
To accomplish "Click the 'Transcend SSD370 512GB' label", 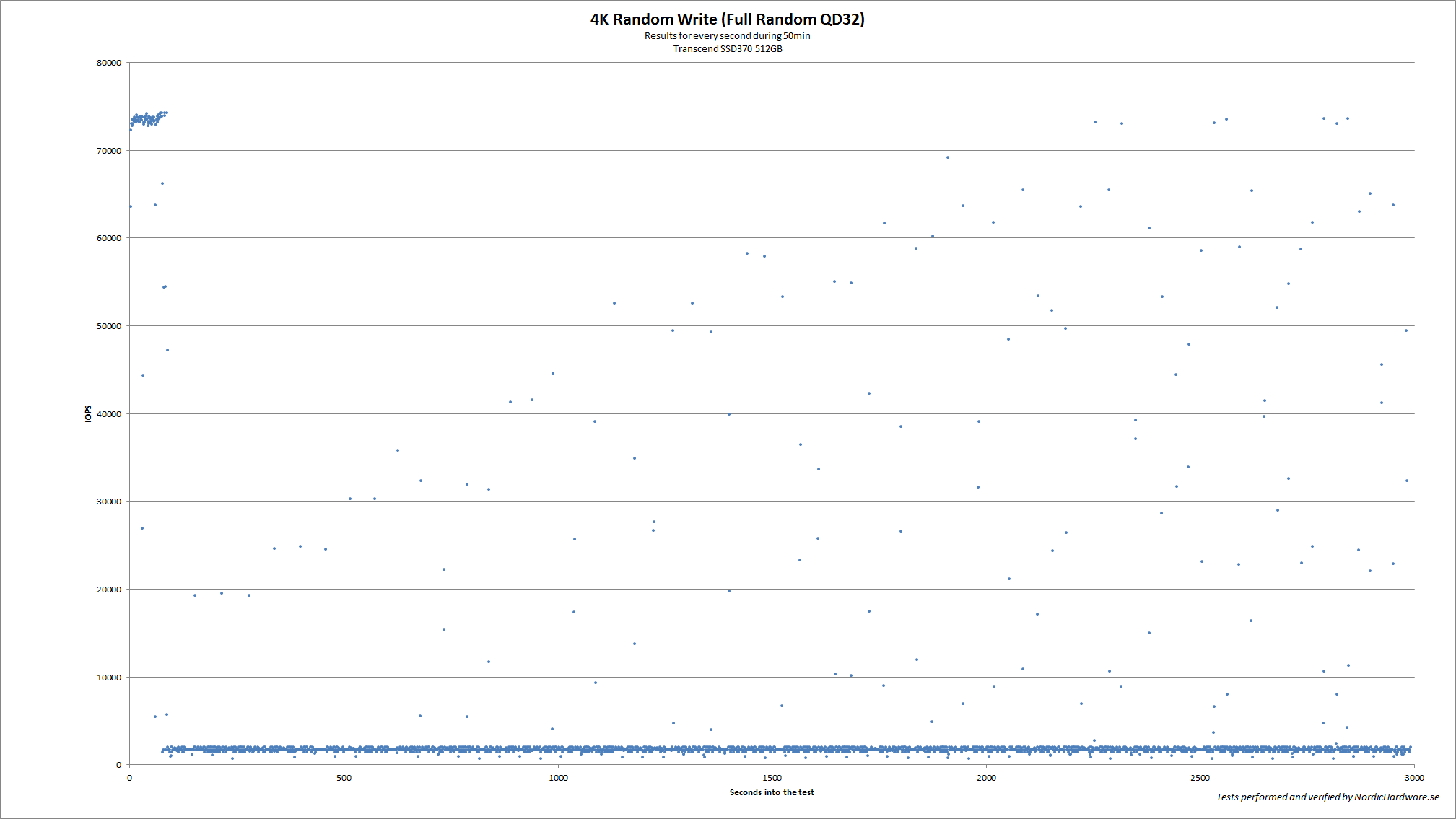I will tap(727, 49).
